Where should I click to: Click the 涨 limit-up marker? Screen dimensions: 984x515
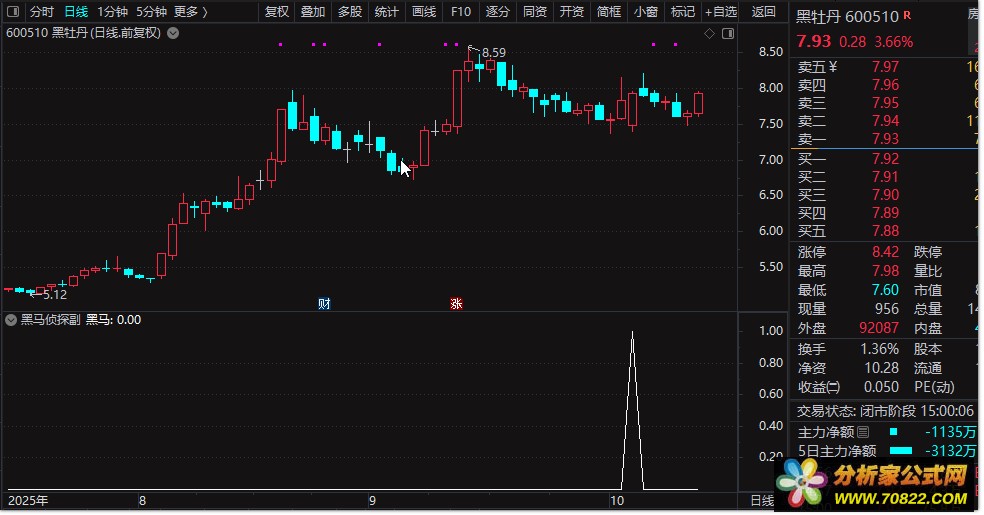coord(456,304)
